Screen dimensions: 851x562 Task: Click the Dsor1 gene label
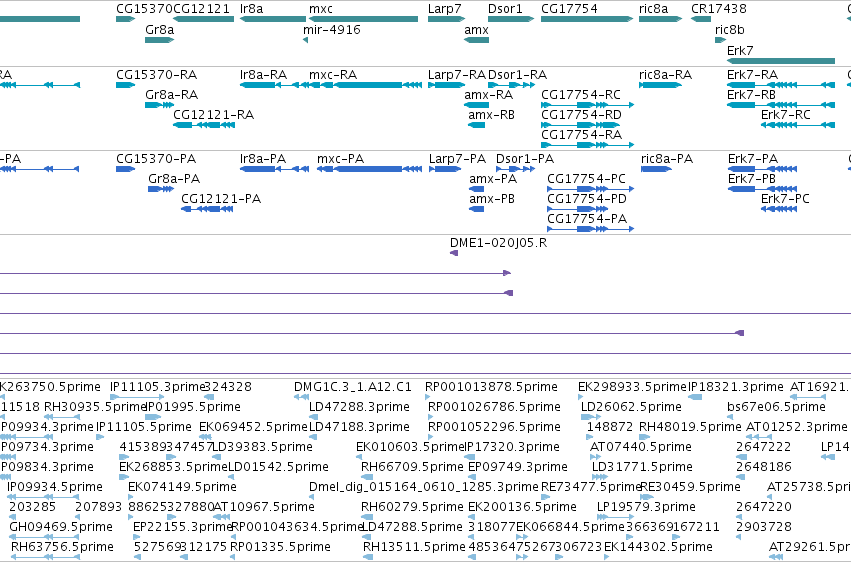pyautogui.click(x=505, y=9)
